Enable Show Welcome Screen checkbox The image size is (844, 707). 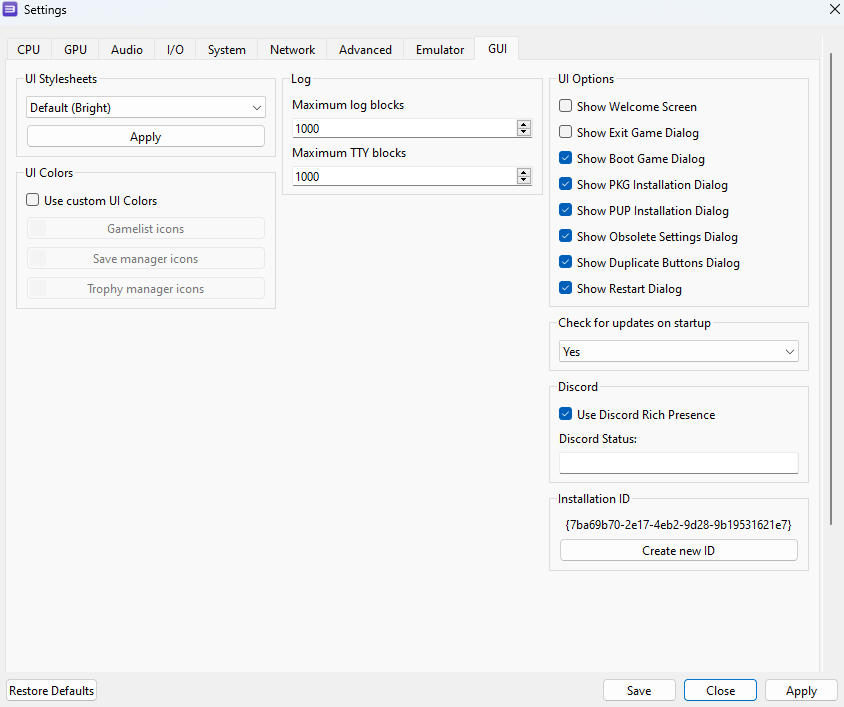click(x=565, y=106)
